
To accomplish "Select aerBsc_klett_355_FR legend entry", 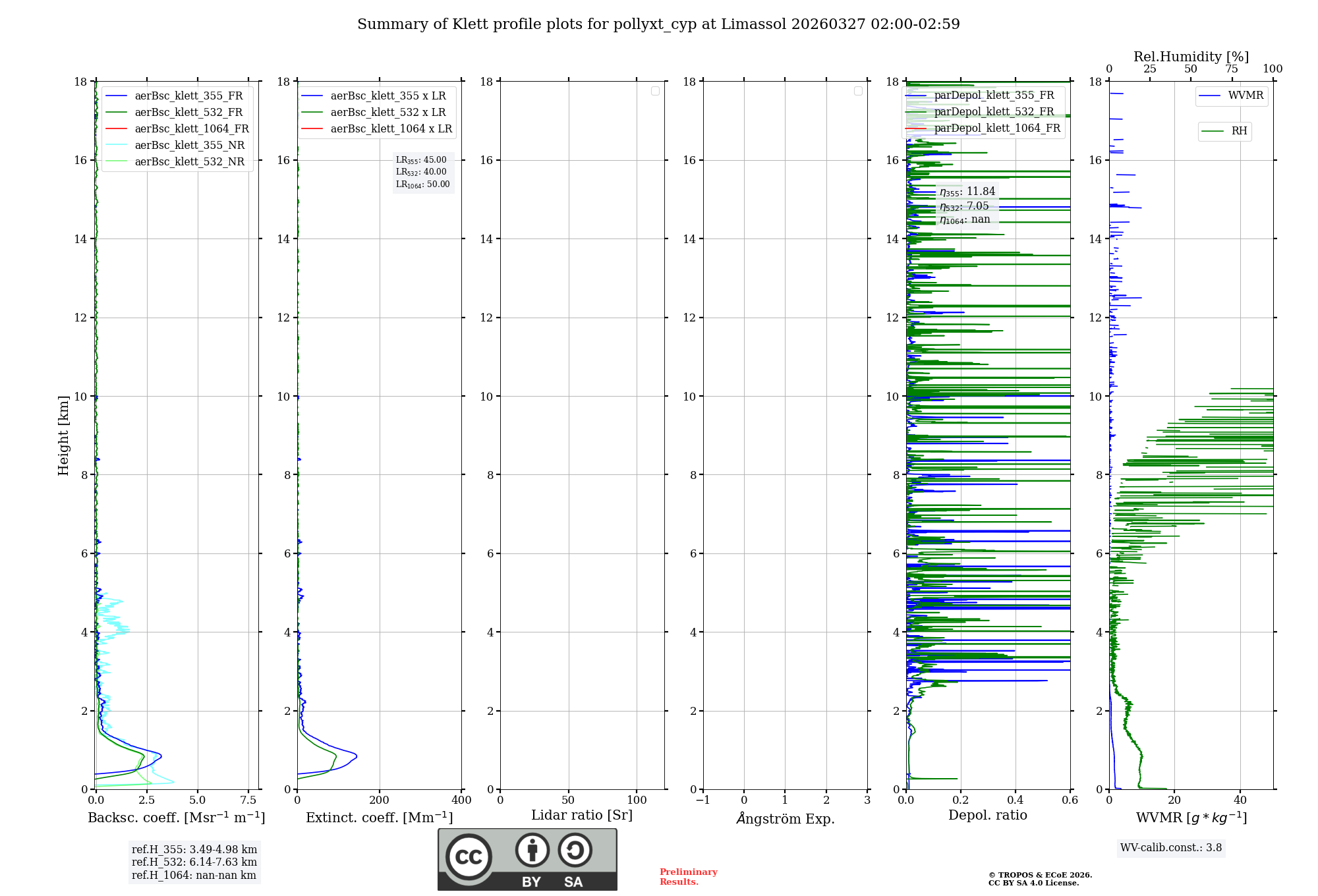I will click(188, 96).
